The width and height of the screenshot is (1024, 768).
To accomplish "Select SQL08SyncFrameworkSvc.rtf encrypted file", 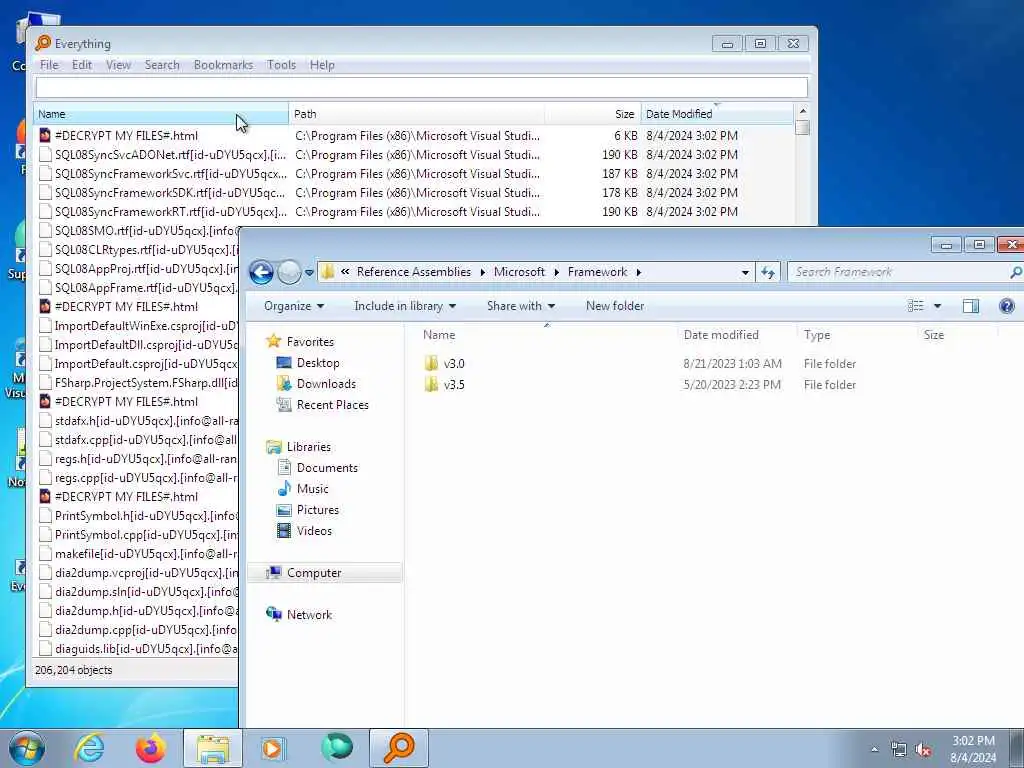I will click(x=170, y=174).
